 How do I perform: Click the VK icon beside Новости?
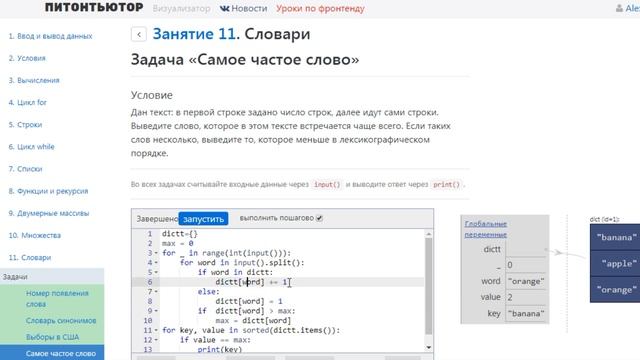pos(224,8)
